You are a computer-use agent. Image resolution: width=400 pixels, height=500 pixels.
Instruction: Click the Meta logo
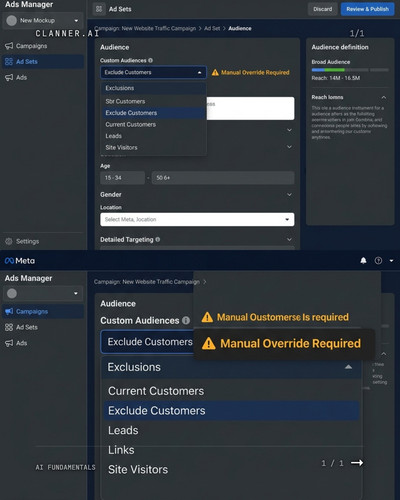[20, 261]
